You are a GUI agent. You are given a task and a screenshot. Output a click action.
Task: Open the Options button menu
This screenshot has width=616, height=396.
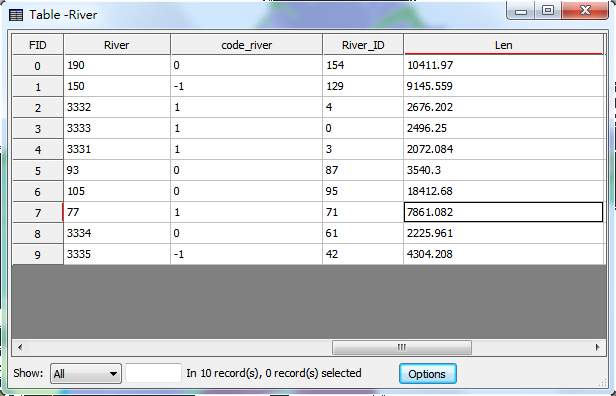(x=428, y=374)
